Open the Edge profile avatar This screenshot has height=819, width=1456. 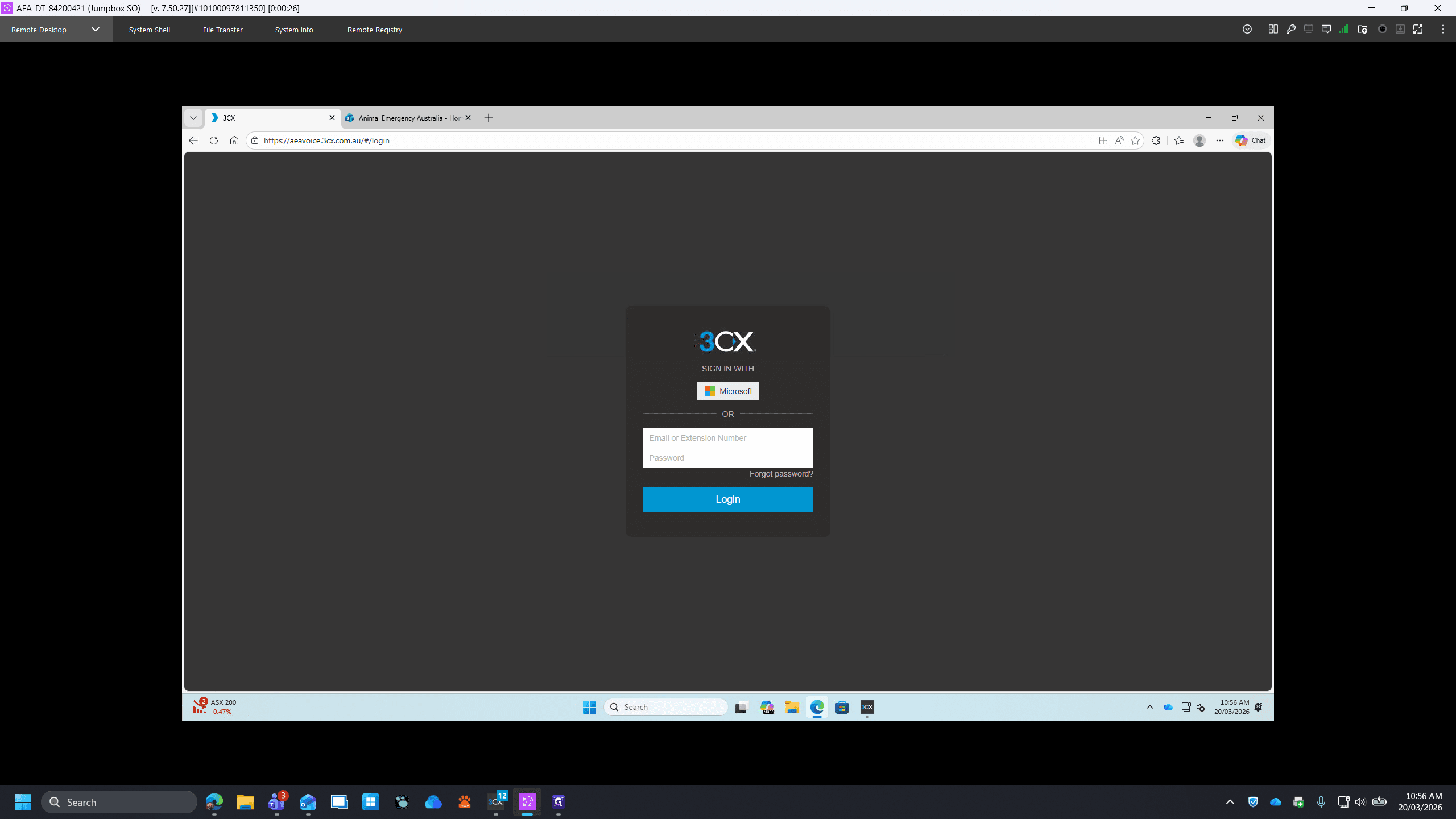click(x=1199, y=140)
